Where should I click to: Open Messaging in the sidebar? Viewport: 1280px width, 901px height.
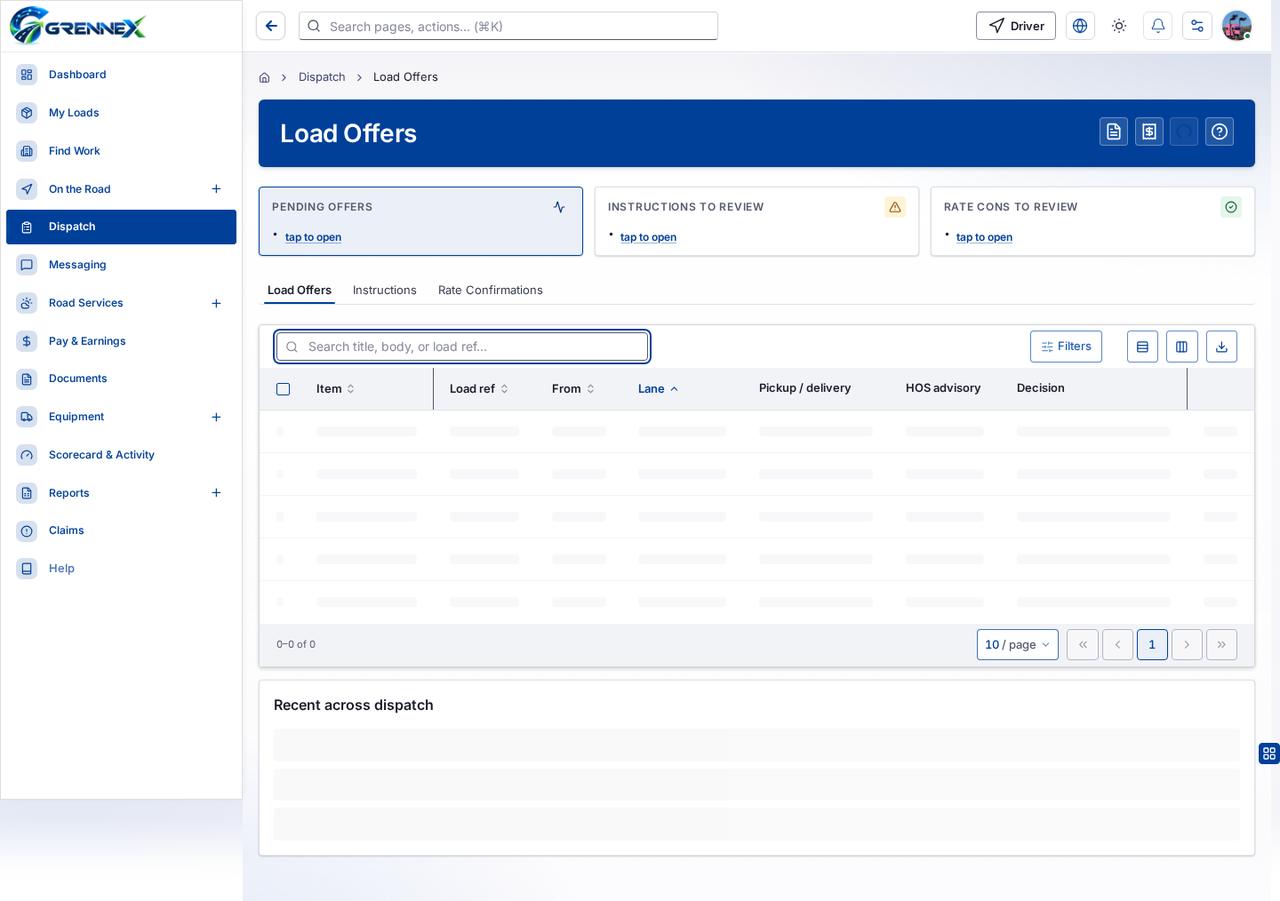point(121,265)
